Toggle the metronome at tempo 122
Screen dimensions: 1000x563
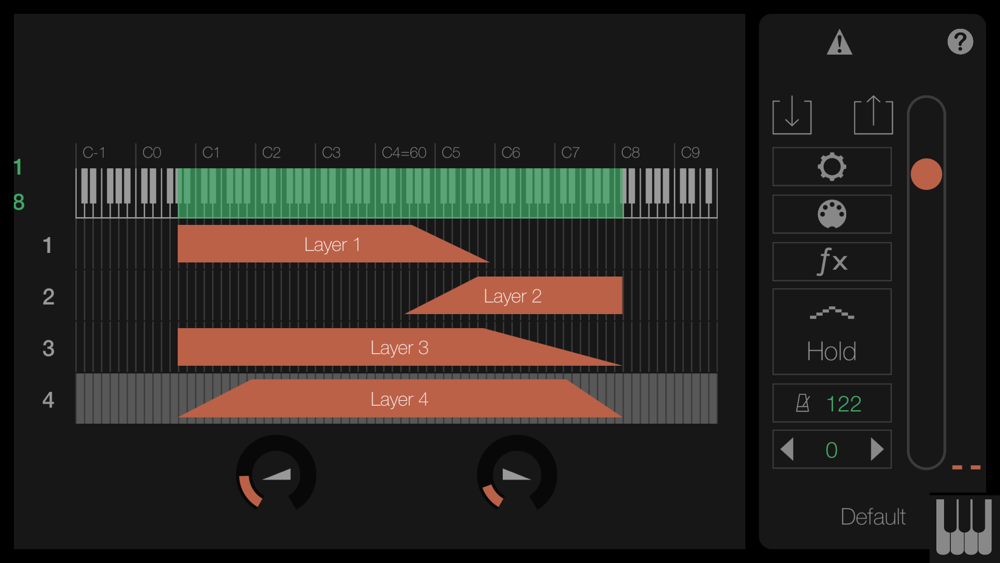(x=832, y=403)
